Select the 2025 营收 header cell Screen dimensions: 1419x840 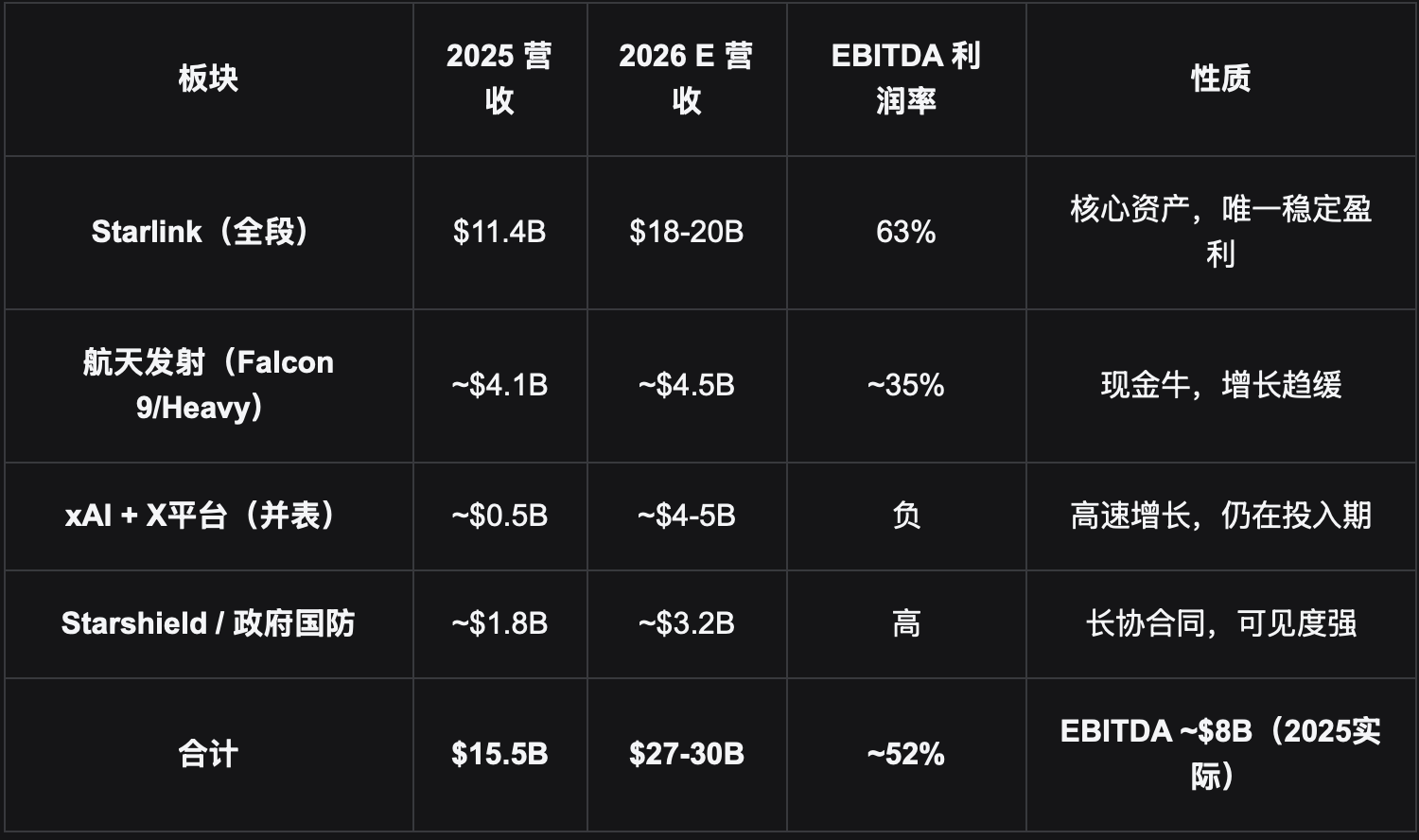click(499, 79)
